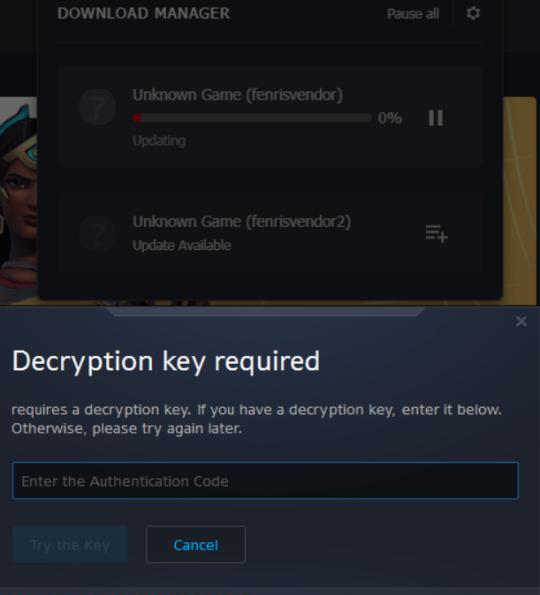This screenshot has width=540, height=595.
Task: Click the gold banner beside download manager
Action: [x=520, y=200]
